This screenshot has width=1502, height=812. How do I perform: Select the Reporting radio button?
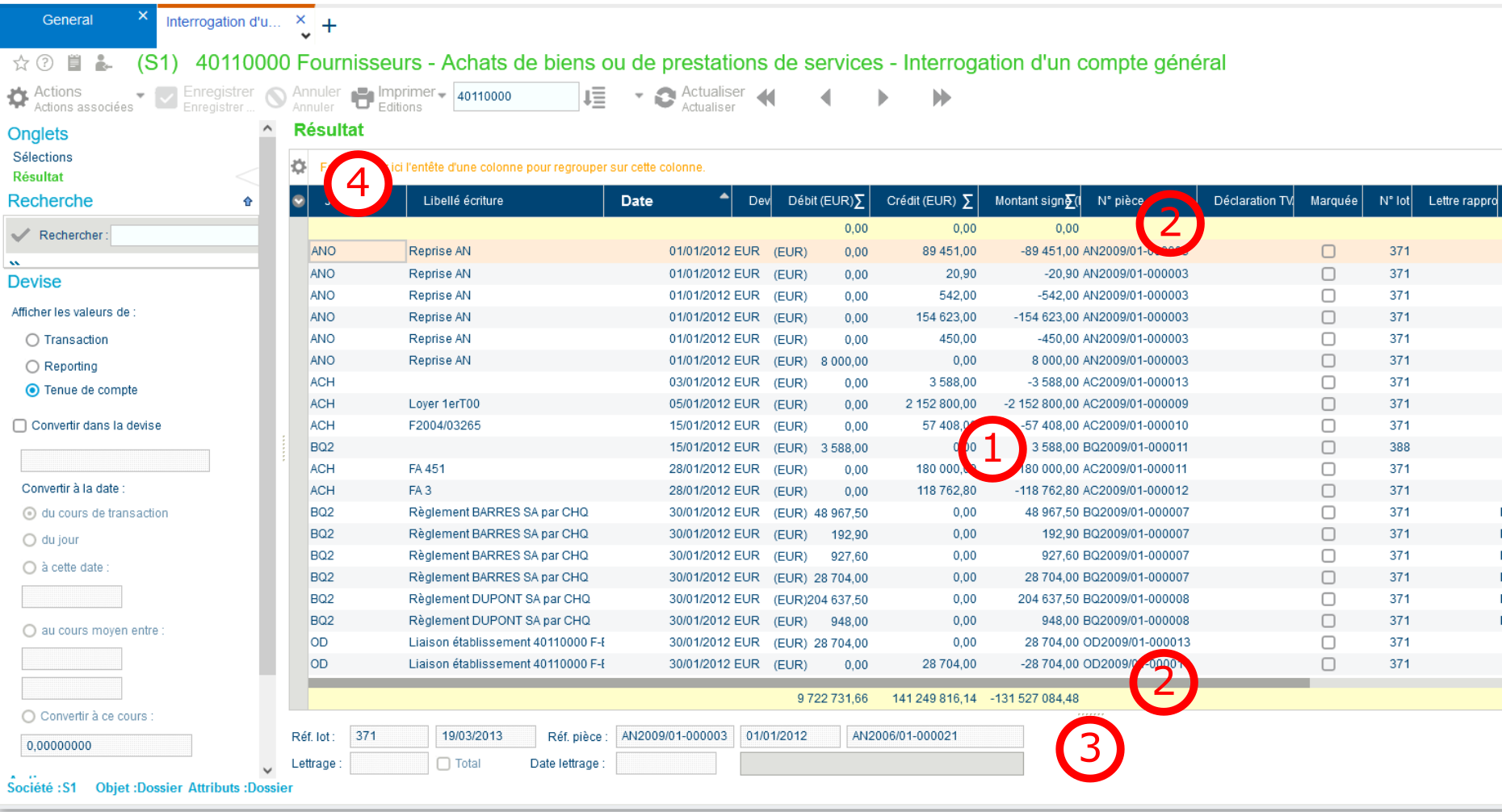32,366
